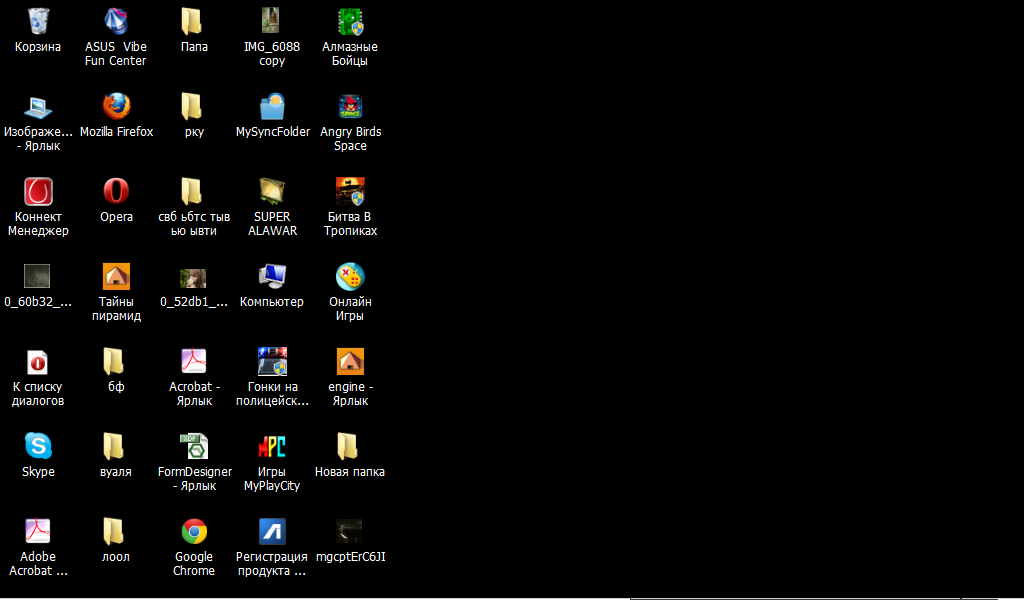Viewport: 1024px width, 600px height.
Task: Open the свб ьбтс тыв ью ывти folder
Action: (x=193, y=191)
